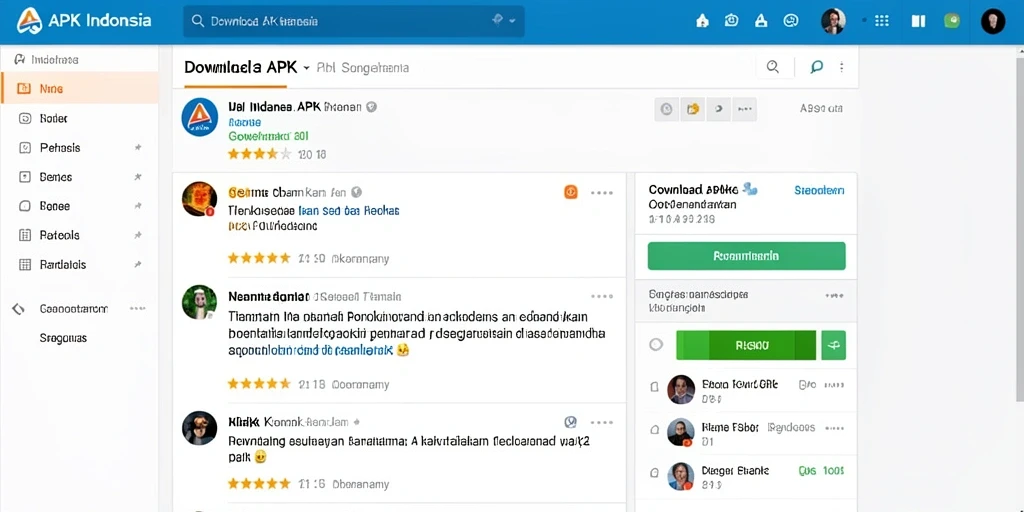Viewport: 1024px width, 512px height.
Task: Click the APK Indonesia logo icon
Action: coord(28,21)
